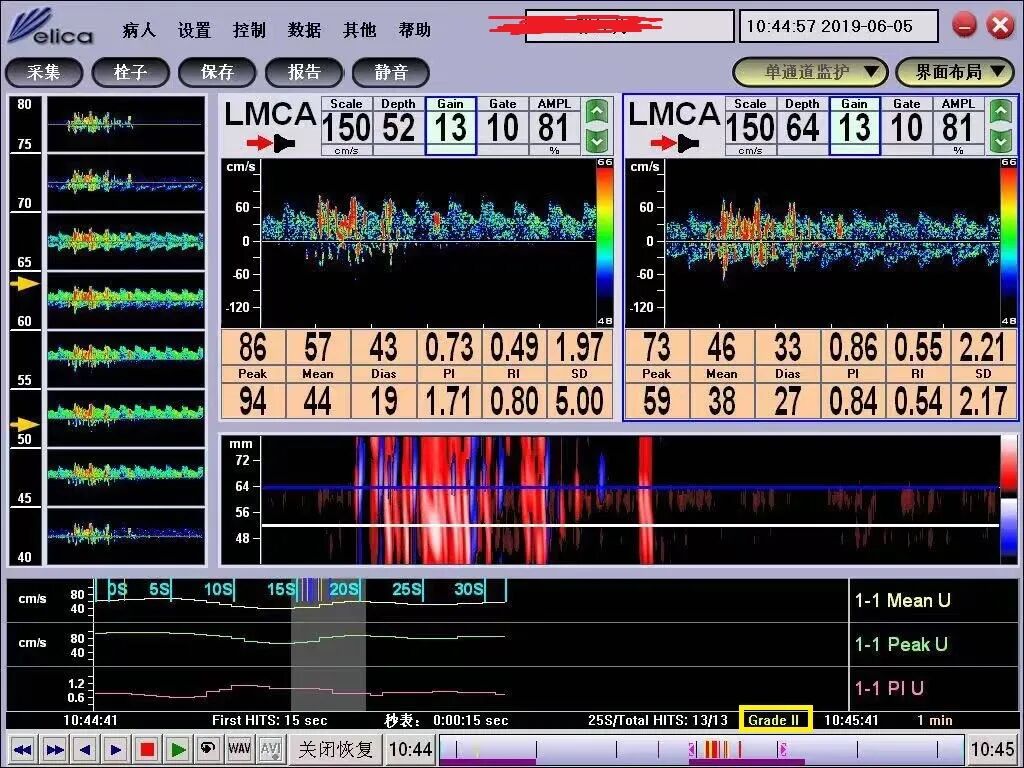
Task: Click the 报告 report button
Action: click(304, 72)
